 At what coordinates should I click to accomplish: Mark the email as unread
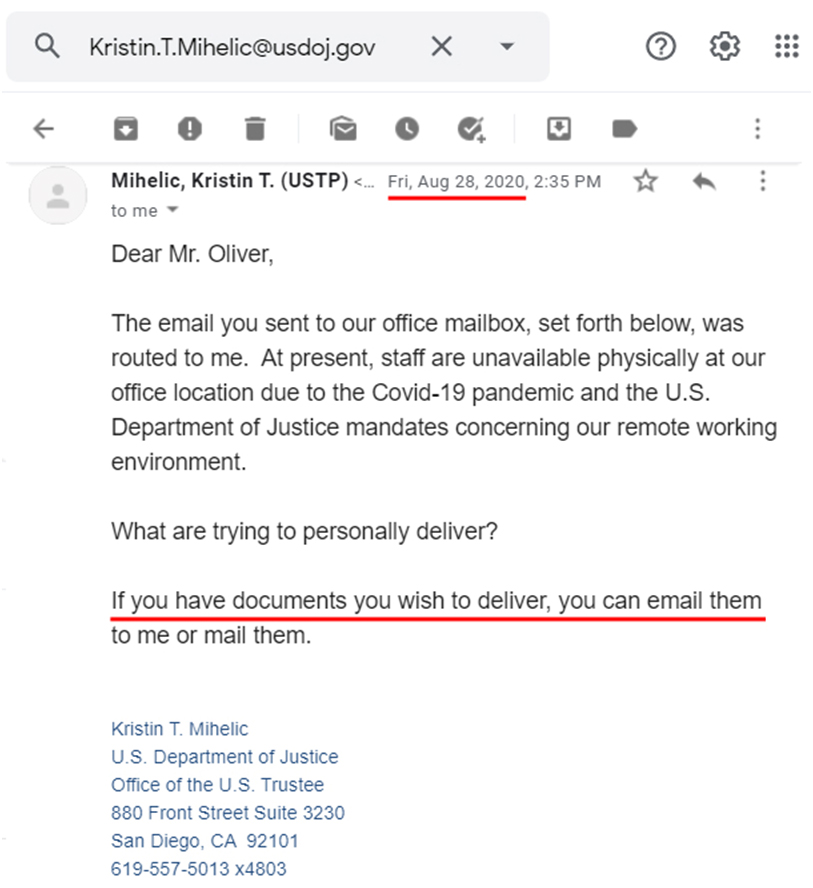pos(343,128)
